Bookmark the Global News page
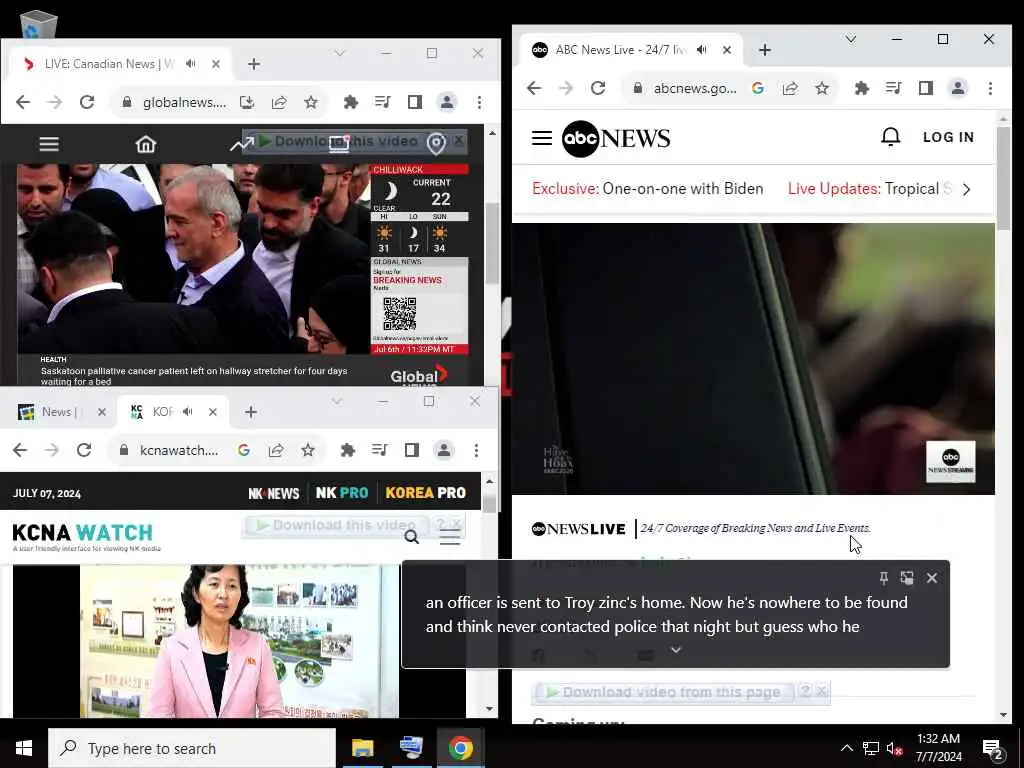Image resolution: width=1024 pixels, height=768 pixels. (x=311, y=102)
